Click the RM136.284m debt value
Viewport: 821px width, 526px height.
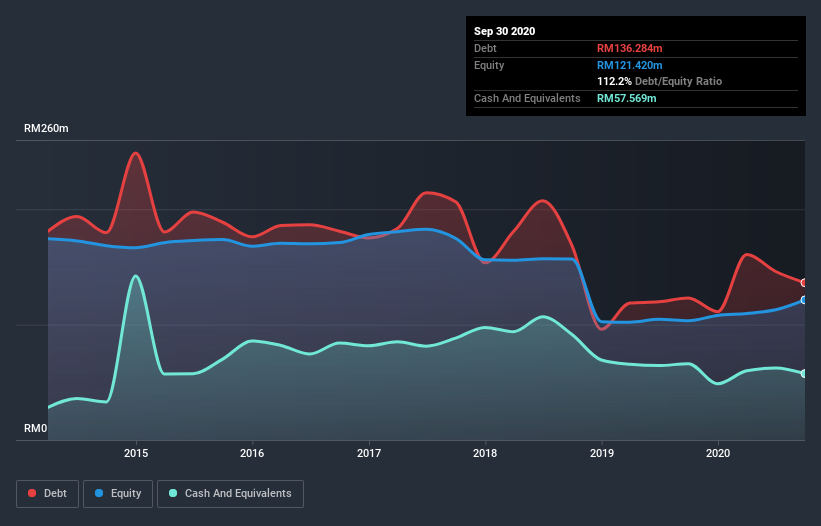[629, 48]
